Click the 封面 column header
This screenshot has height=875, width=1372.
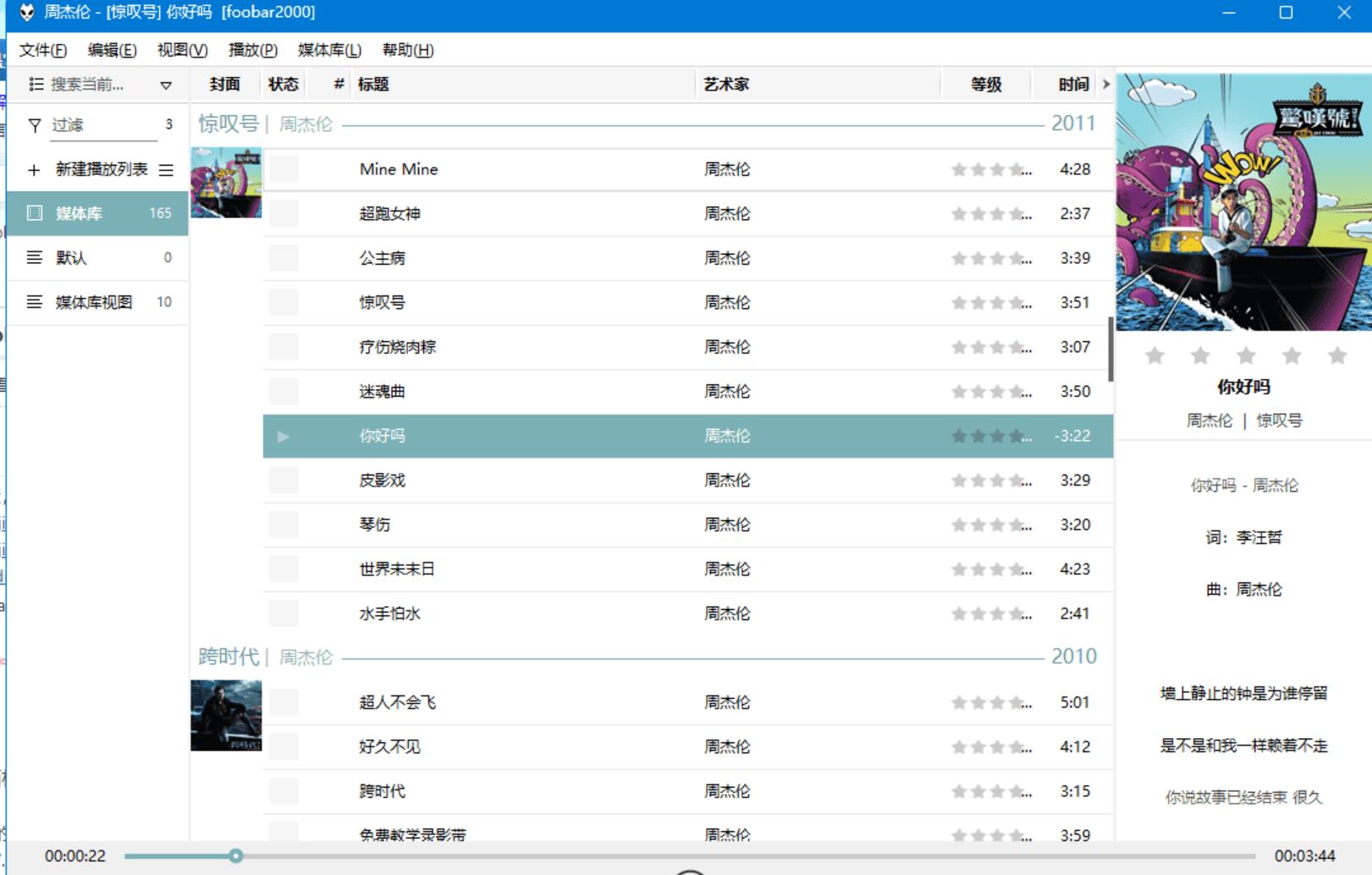[224, 84]
